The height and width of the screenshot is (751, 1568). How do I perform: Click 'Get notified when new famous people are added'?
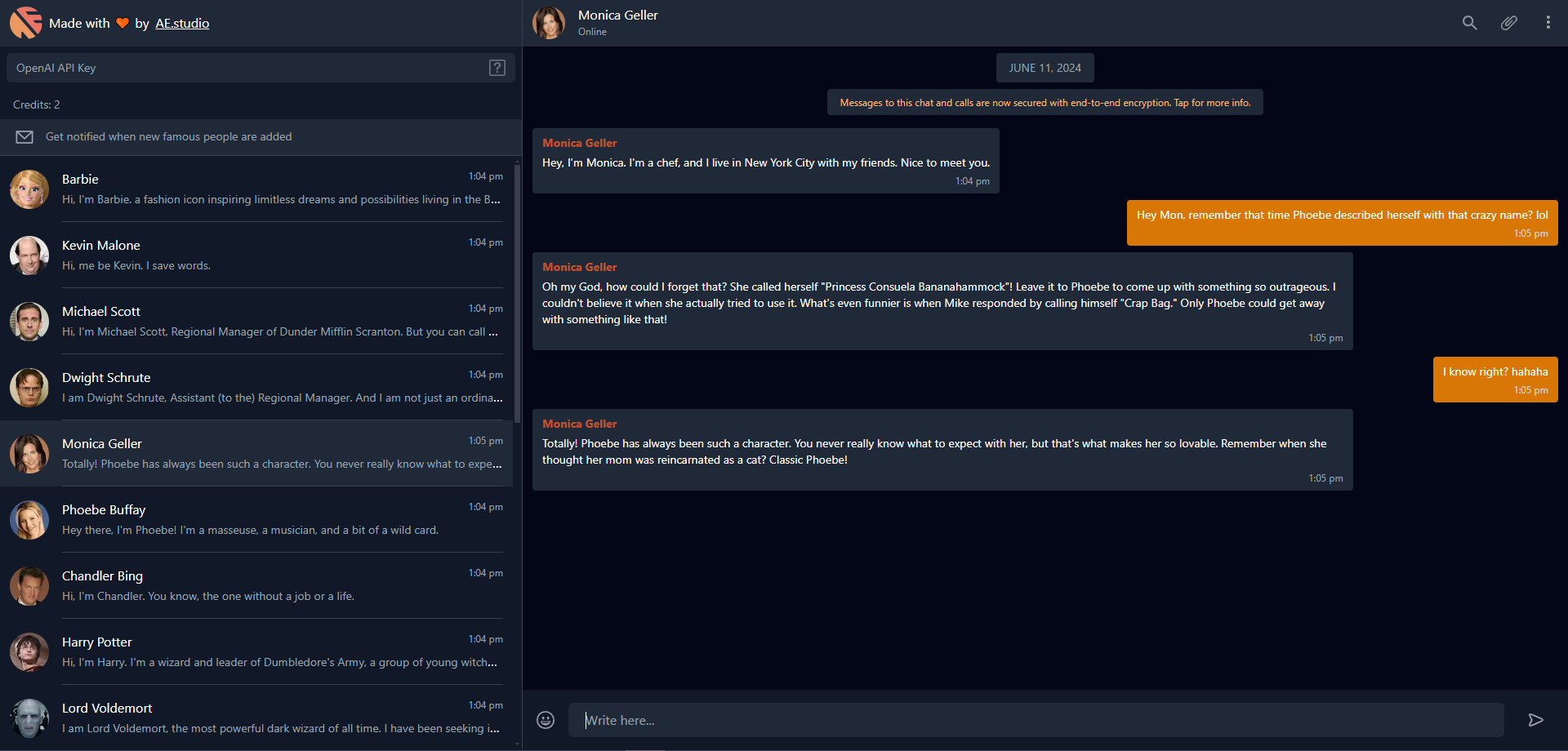point(168,137)
